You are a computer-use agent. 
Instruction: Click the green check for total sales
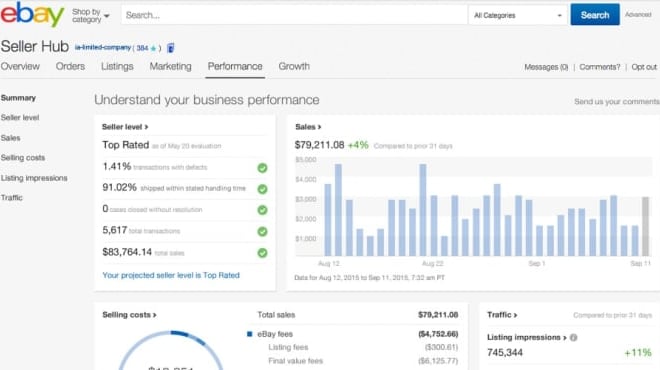click(262, 253)
